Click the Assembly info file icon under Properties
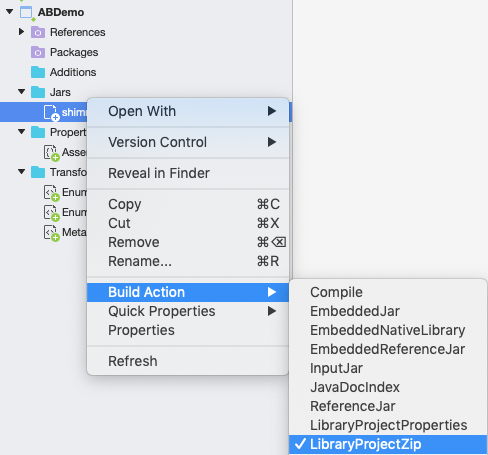This screenshot has width=488, height=455. click(51, 153)
